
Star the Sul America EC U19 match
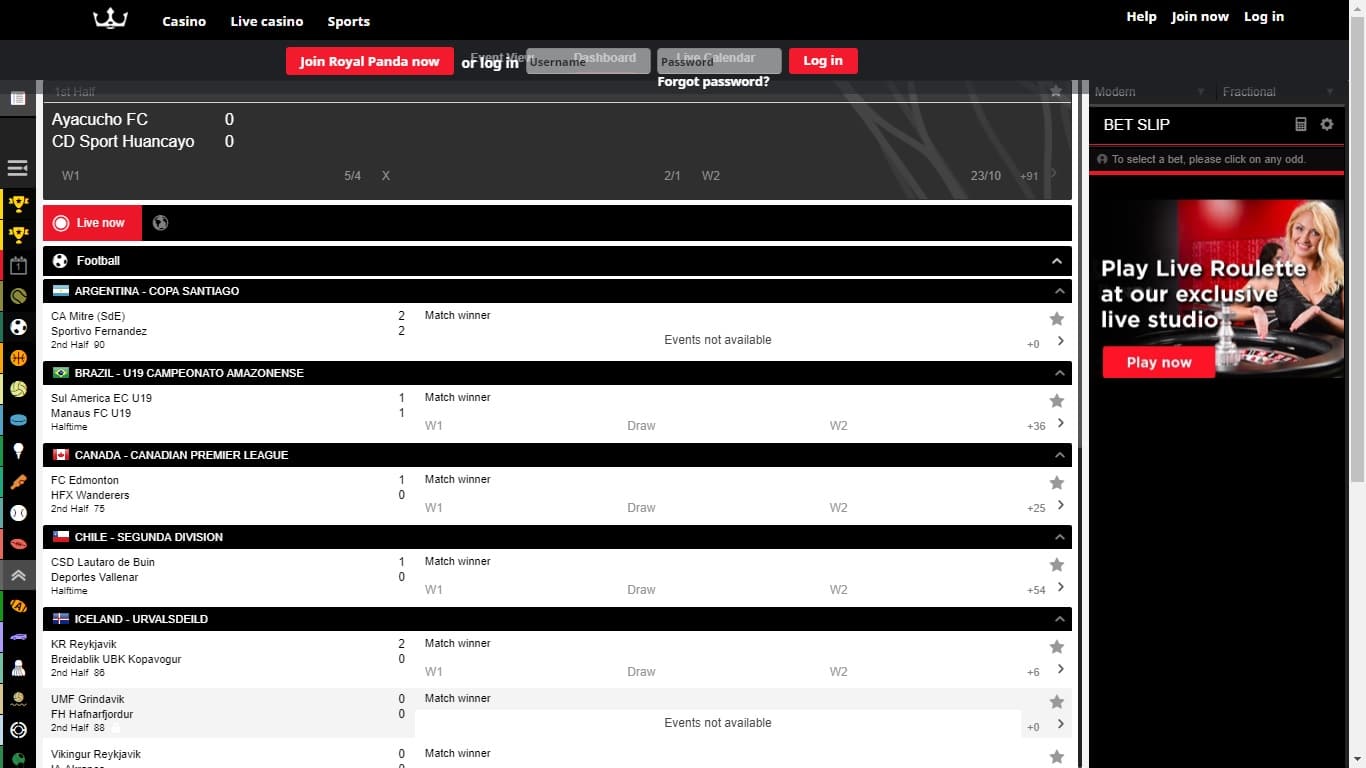pyautogui.click(x=1057, y=401)
